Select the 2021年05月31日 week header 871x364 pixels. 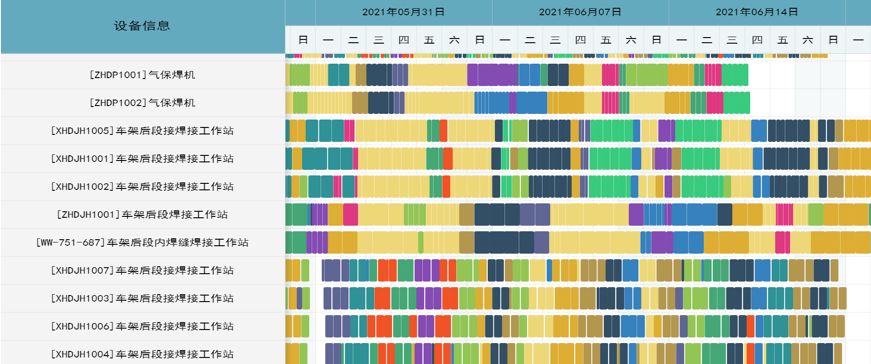(x=403, y=12)
